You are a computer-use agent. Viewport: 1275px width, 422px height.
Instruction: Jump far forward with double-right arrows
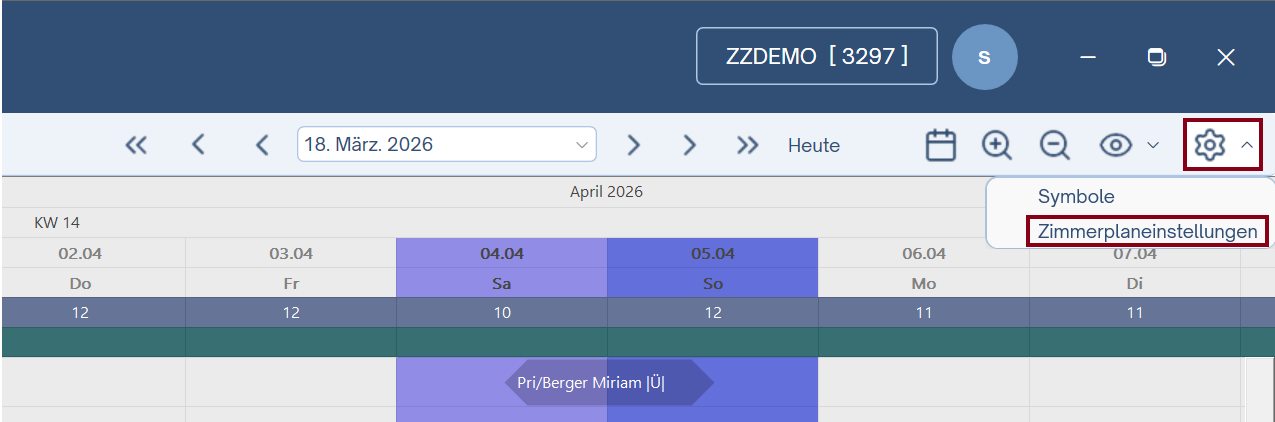(747, 145)
